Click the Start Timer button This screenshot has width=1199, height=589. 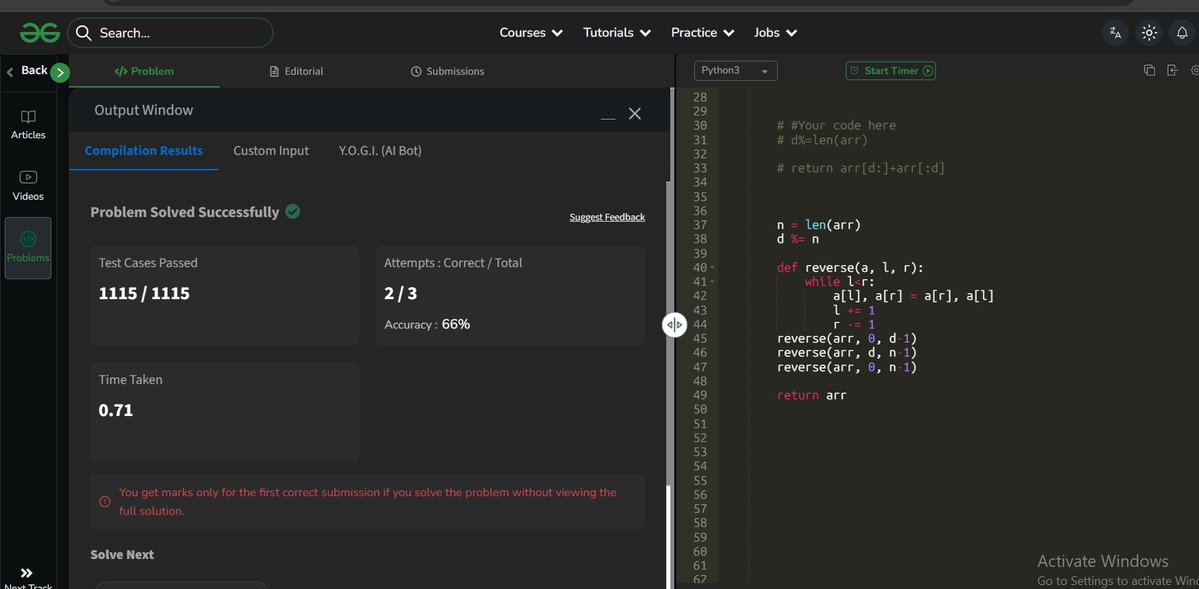[891, 70]
